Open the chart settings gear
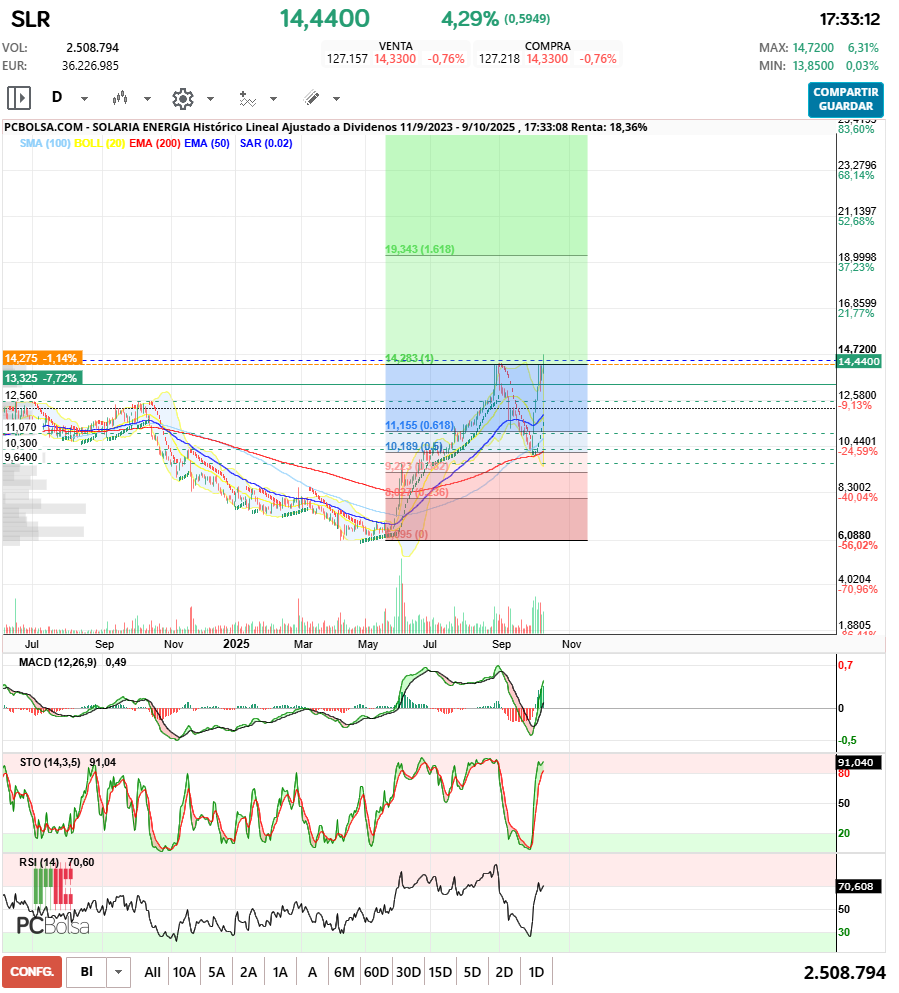The height and width of the screenshot is (993, 899). coord(182,98)
